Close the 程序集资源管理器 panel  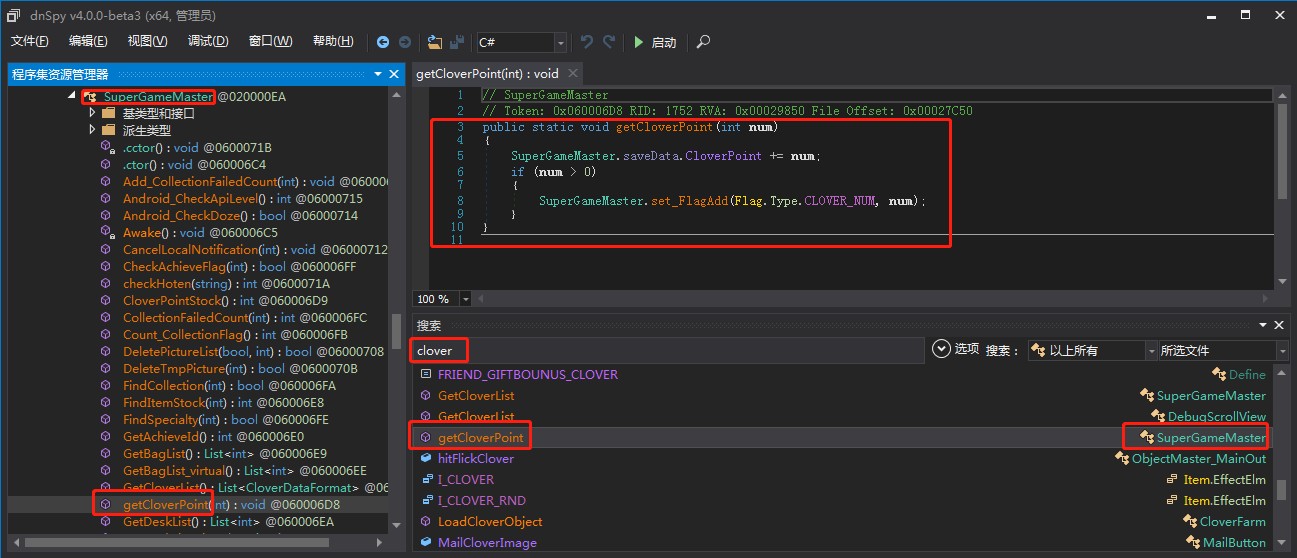click(396, 74)
